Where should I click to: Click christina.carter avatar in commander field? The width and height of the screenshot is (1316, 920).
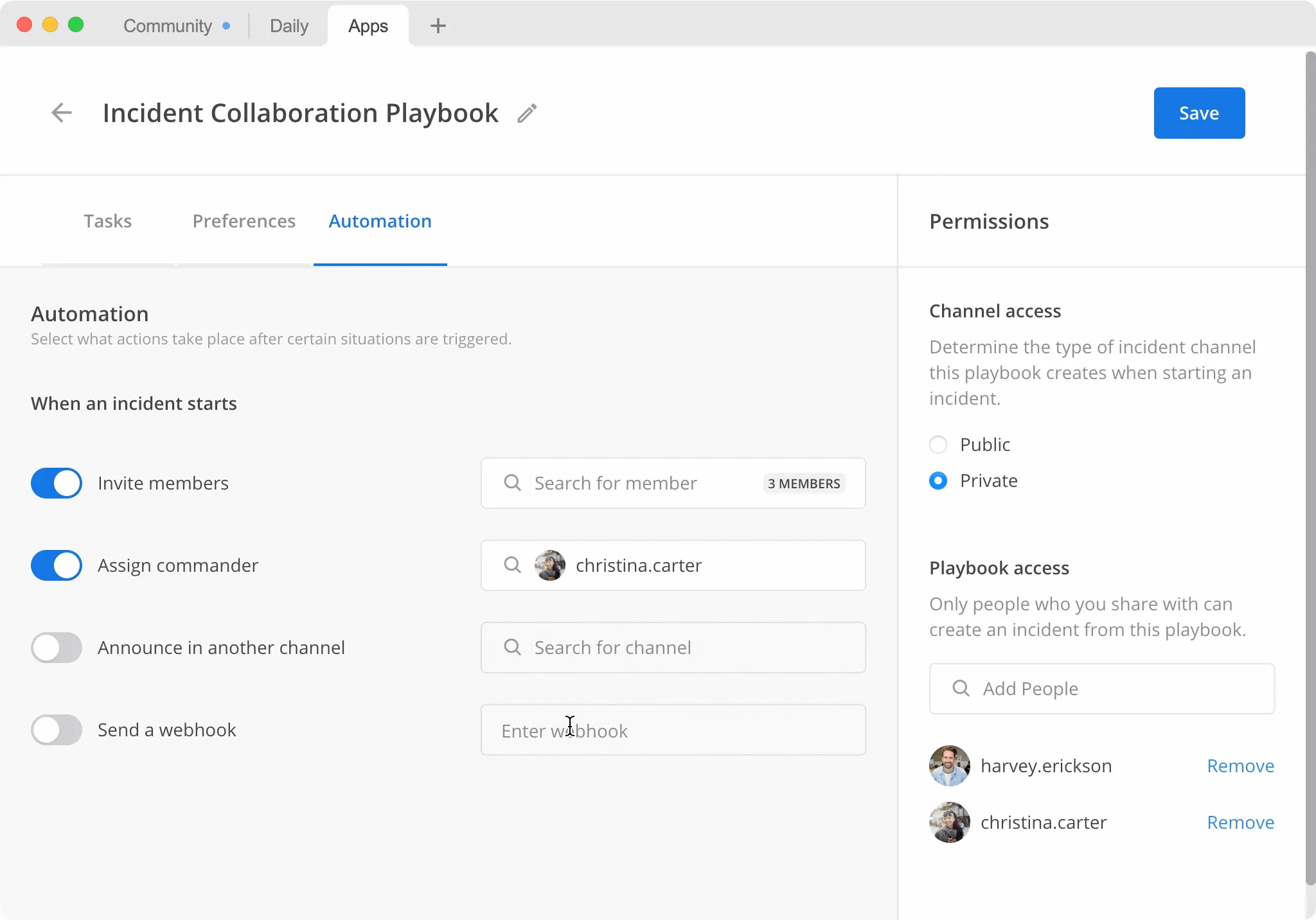(x=550, y=565)
